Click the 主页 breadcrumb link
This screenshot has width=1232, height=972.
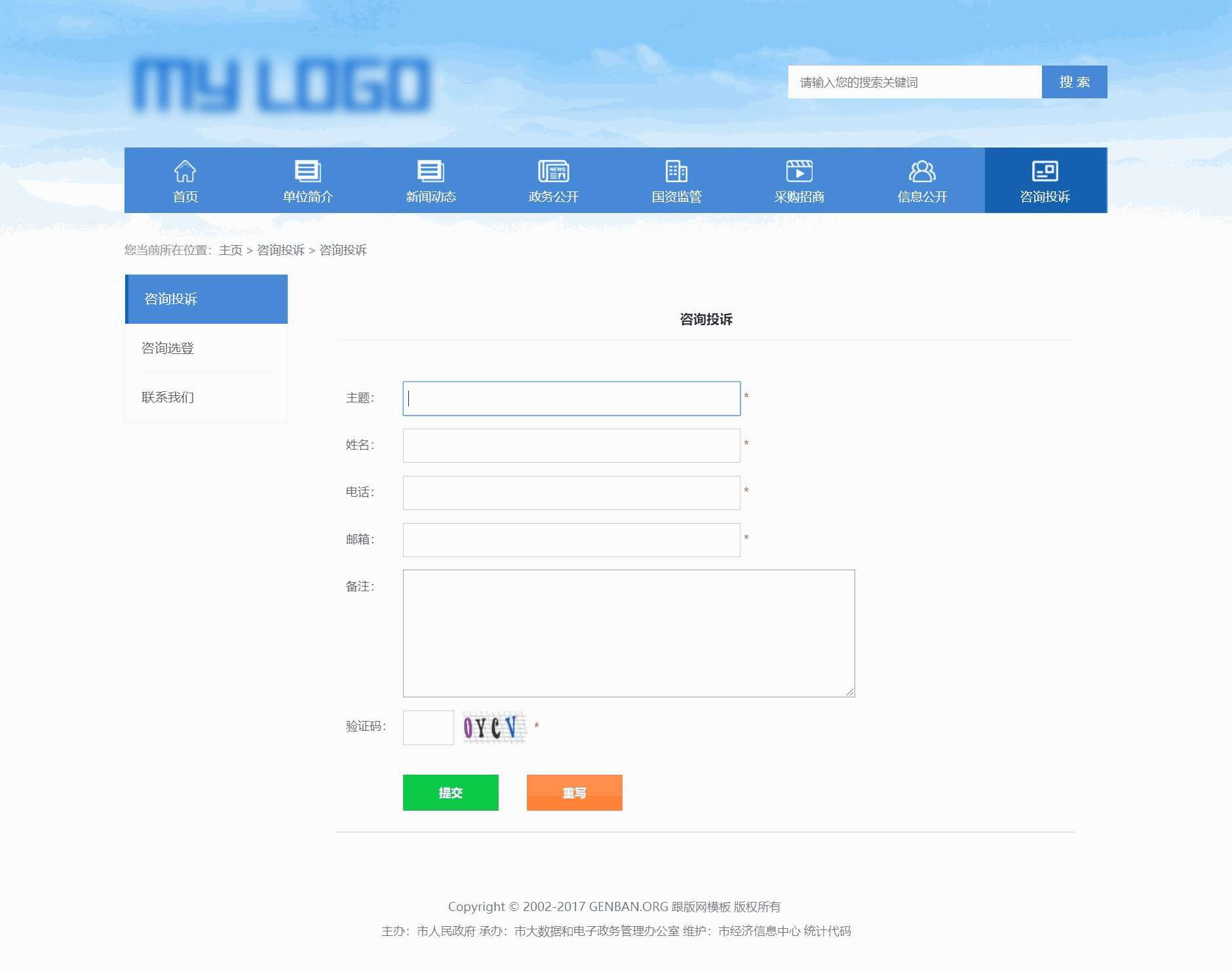(x=230, y=250)
